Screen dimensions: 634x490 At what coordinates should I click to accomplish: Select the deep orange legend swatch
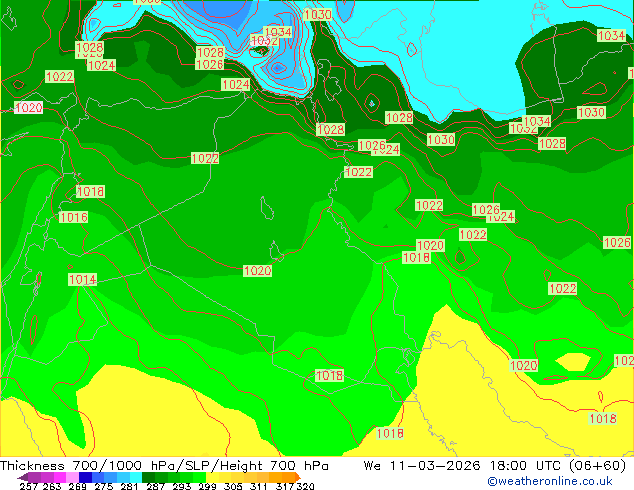click(x=288, y=477)
